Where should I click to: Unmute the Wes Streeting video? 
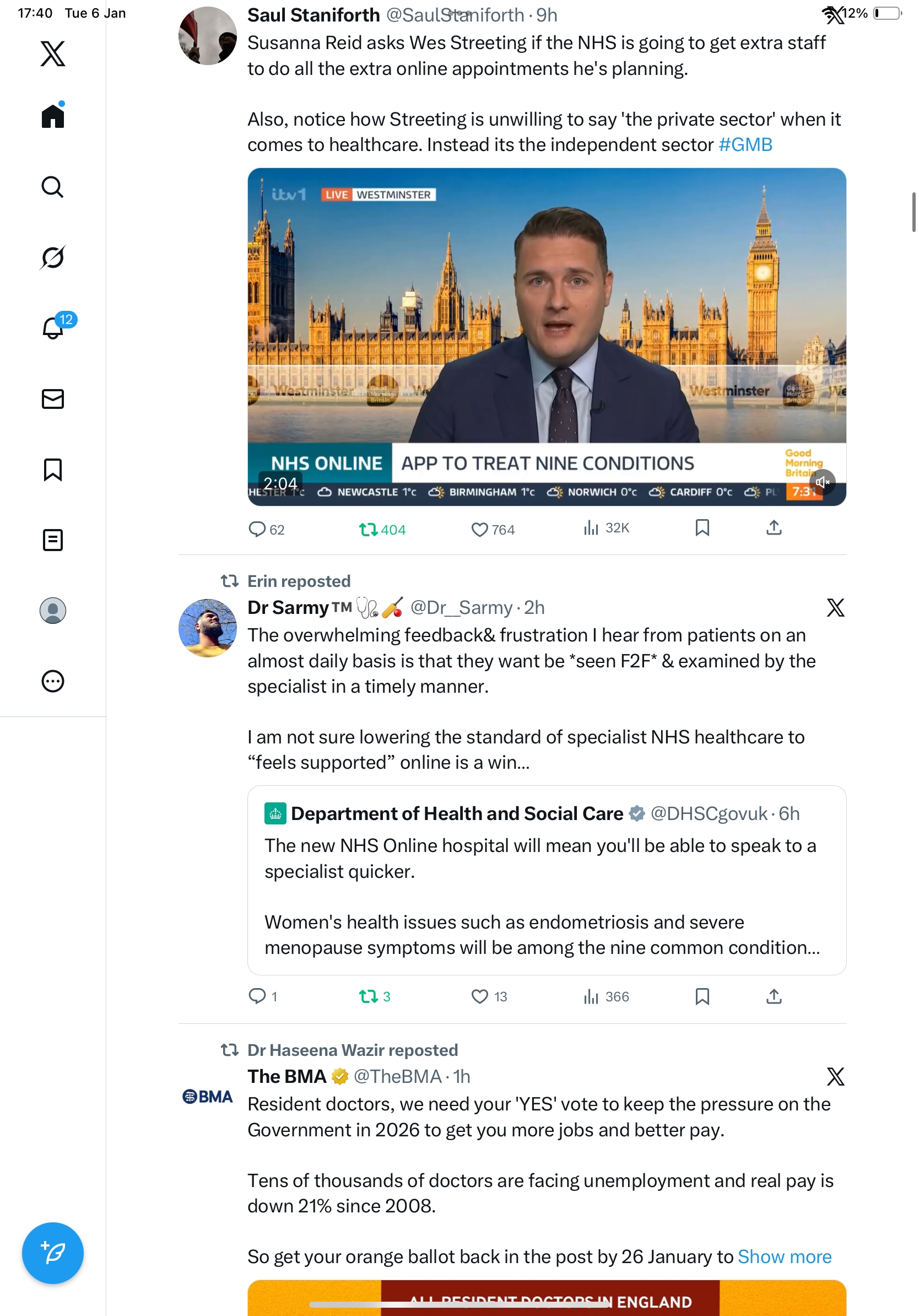pyautogui.click(x=822, y=482)
